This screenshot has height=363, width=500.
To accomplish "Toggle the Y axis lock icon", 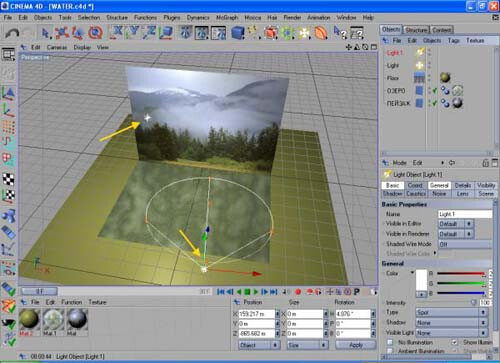I will coord(133,32).
